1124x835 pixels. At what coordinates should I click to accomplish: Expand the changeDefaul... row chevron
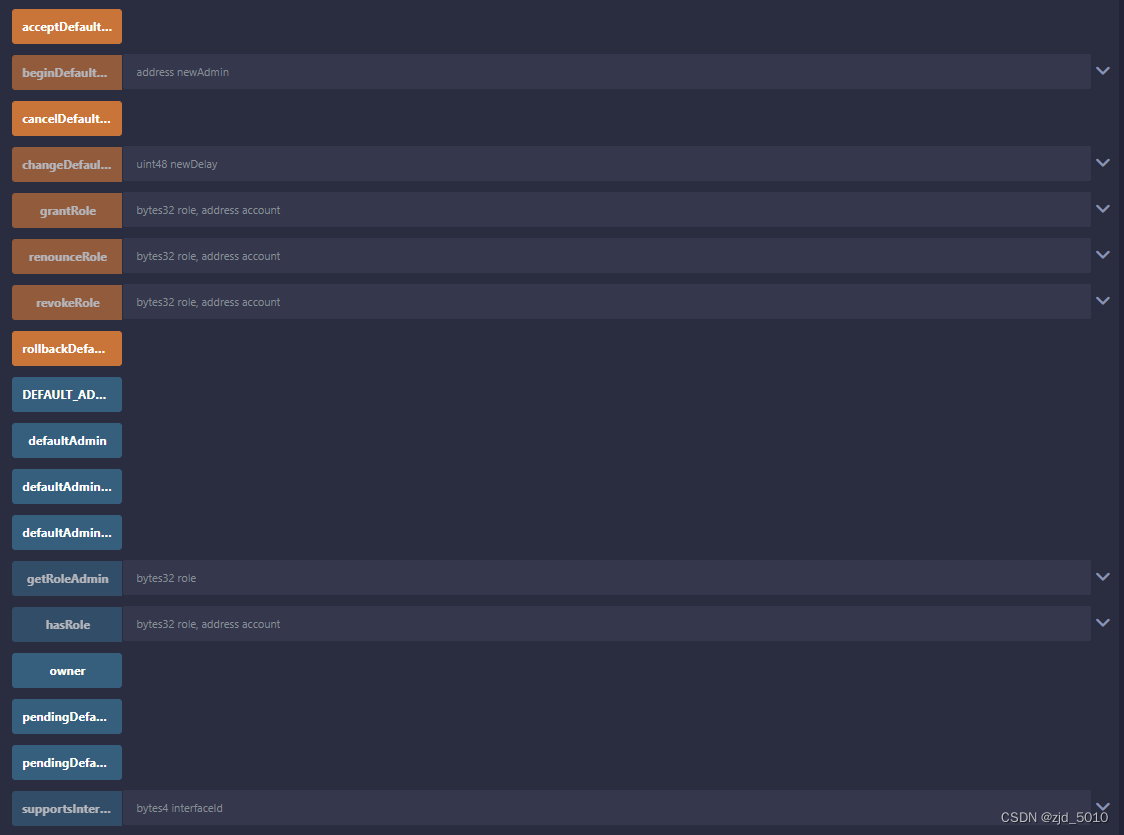point(1102,163)
